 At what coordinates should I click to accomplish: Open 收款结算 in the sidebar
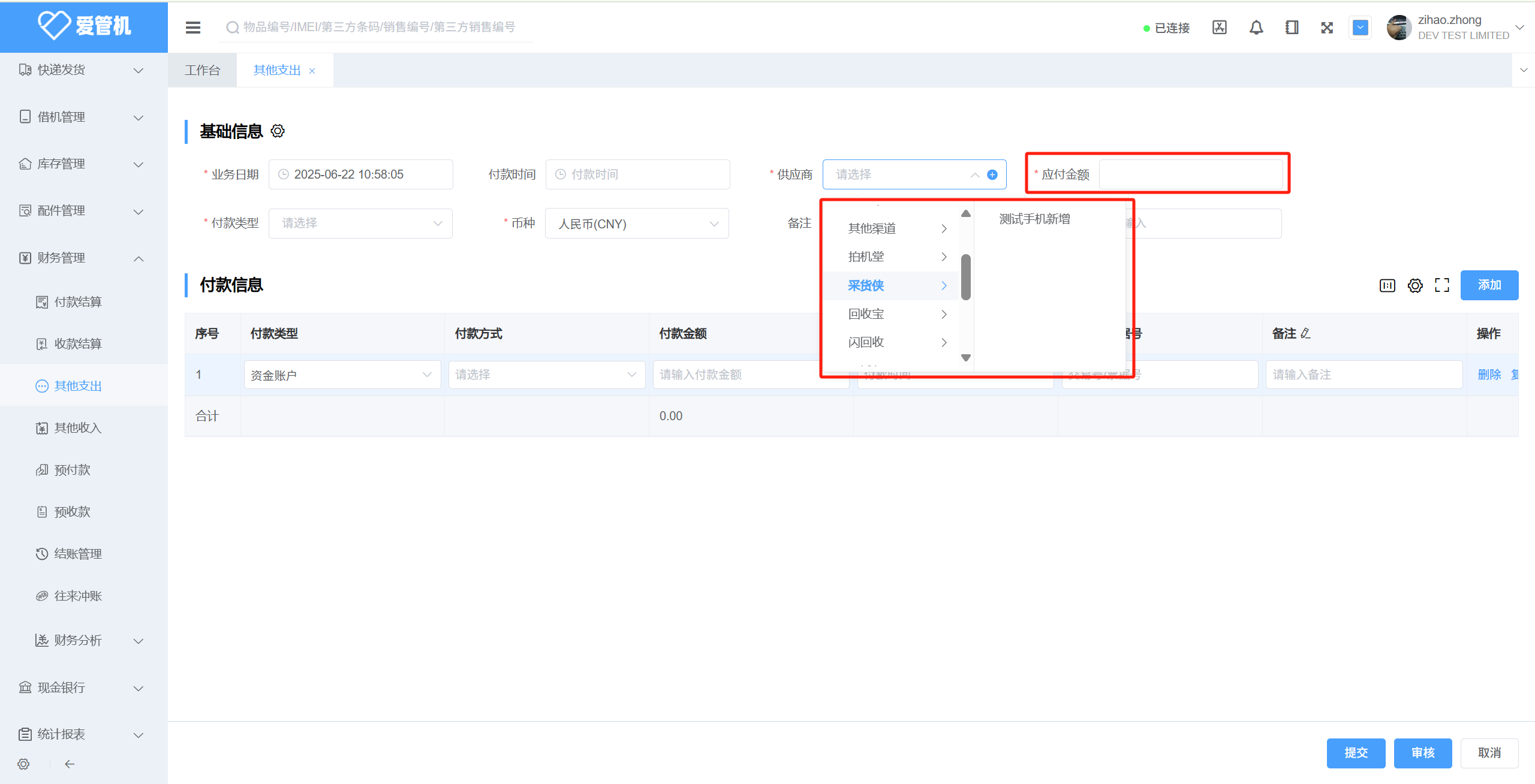pos(84,343)
